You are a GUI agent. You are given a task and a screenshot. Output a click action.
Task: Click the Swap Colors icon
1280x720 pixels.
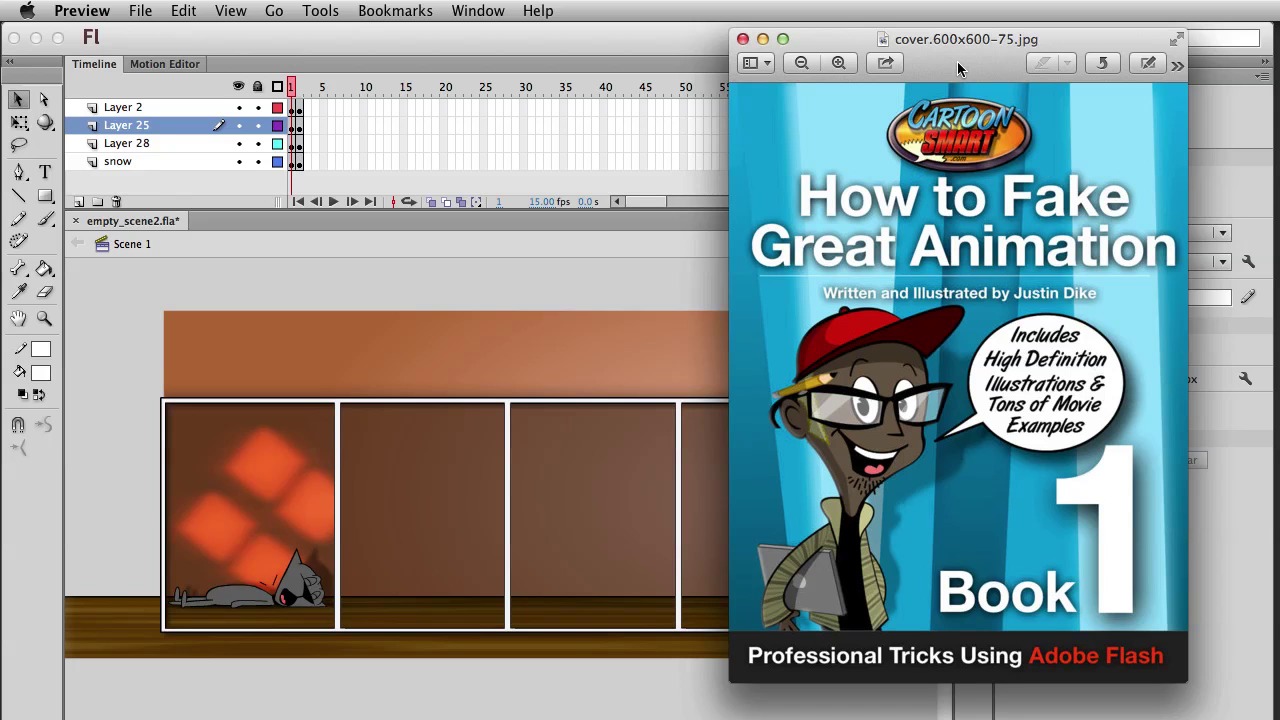click(38, 395)
